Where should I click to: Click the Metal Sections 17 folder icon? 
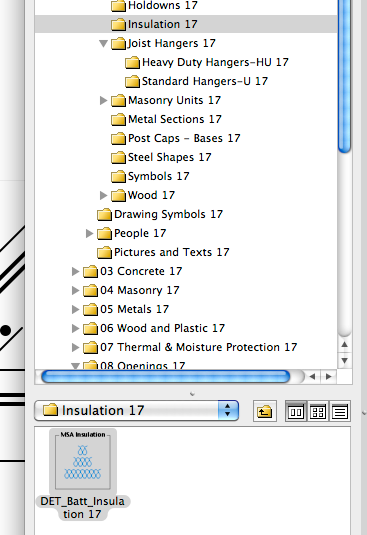click(x=118, y=119)
